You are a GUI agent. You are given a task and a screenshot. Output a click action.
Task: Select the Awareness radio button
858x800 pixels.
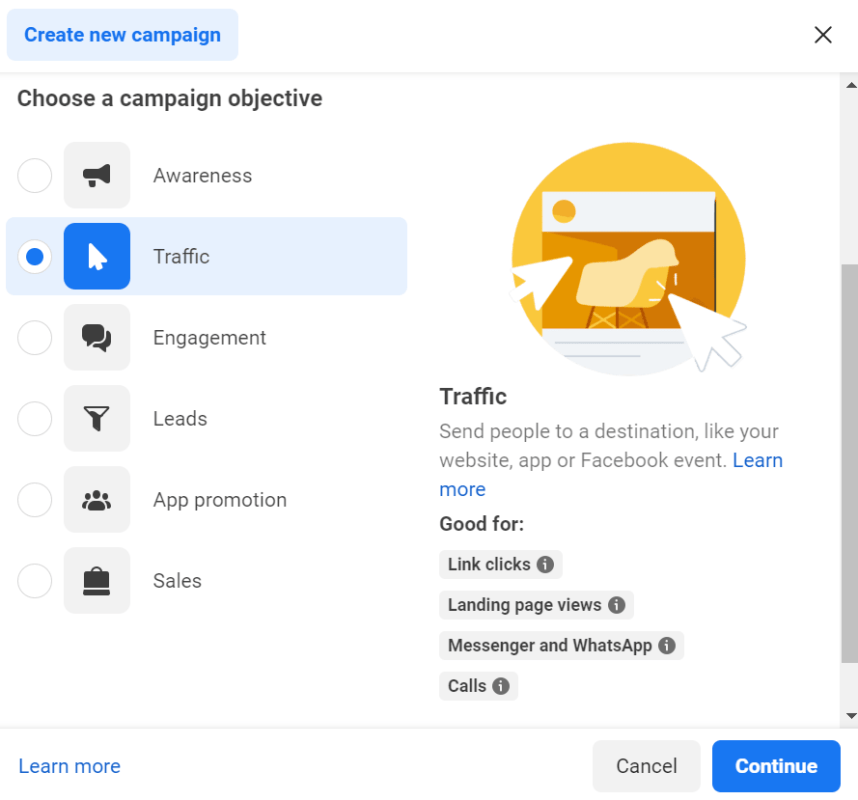(x=34, y=175)
